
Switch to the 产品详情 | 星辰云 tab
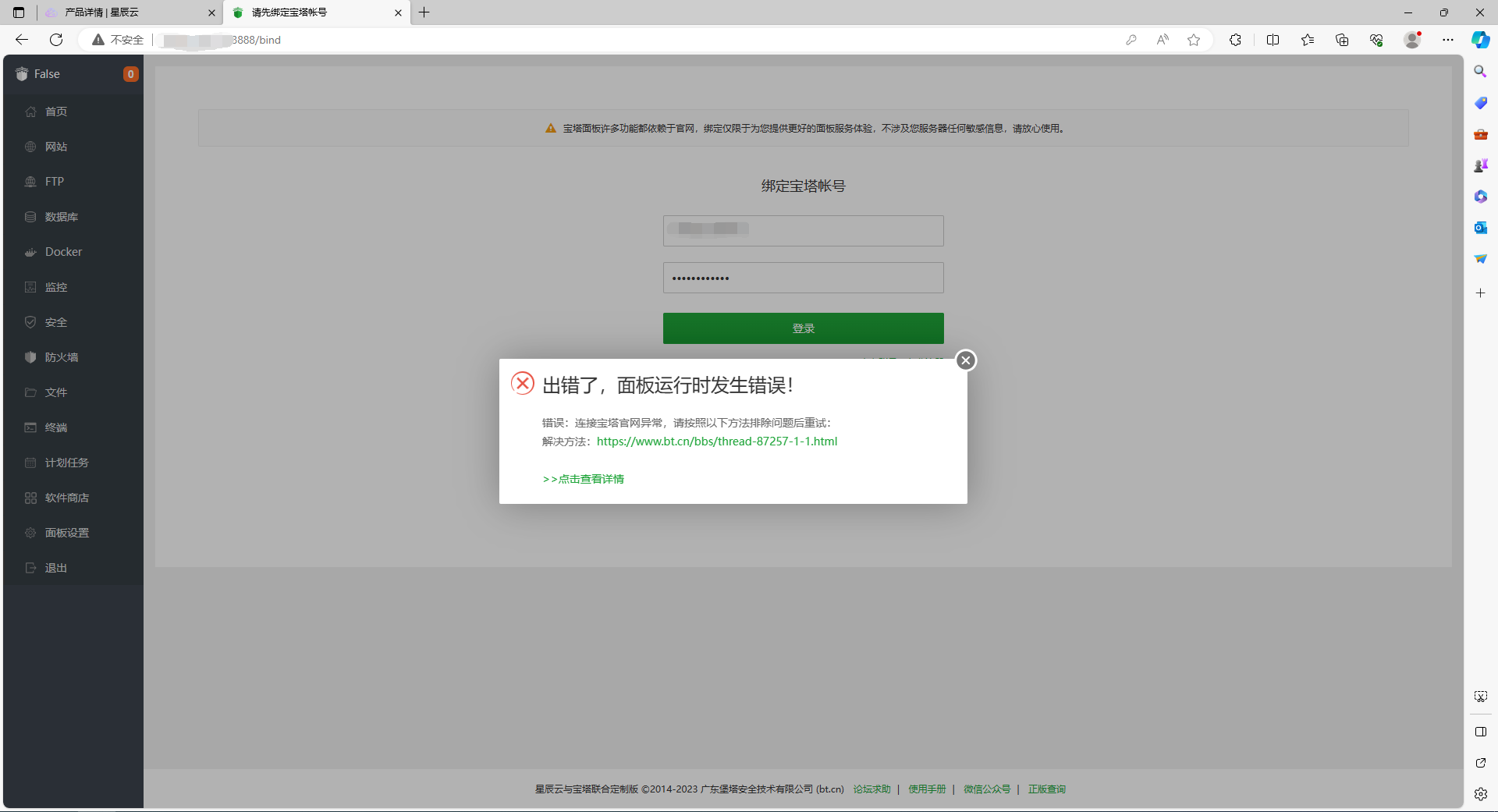tap(130, 12)
